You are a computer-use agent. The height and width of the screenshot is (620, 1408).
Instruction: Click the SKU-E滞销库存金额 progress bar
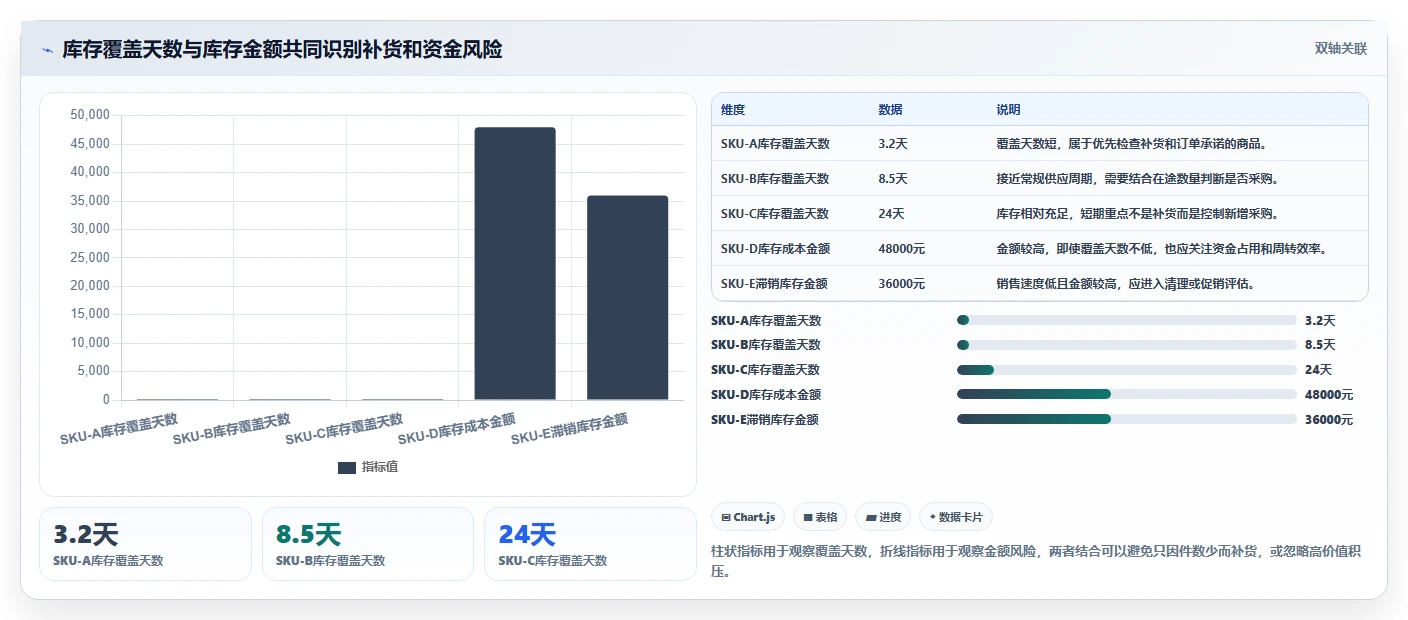(1126, 419)
